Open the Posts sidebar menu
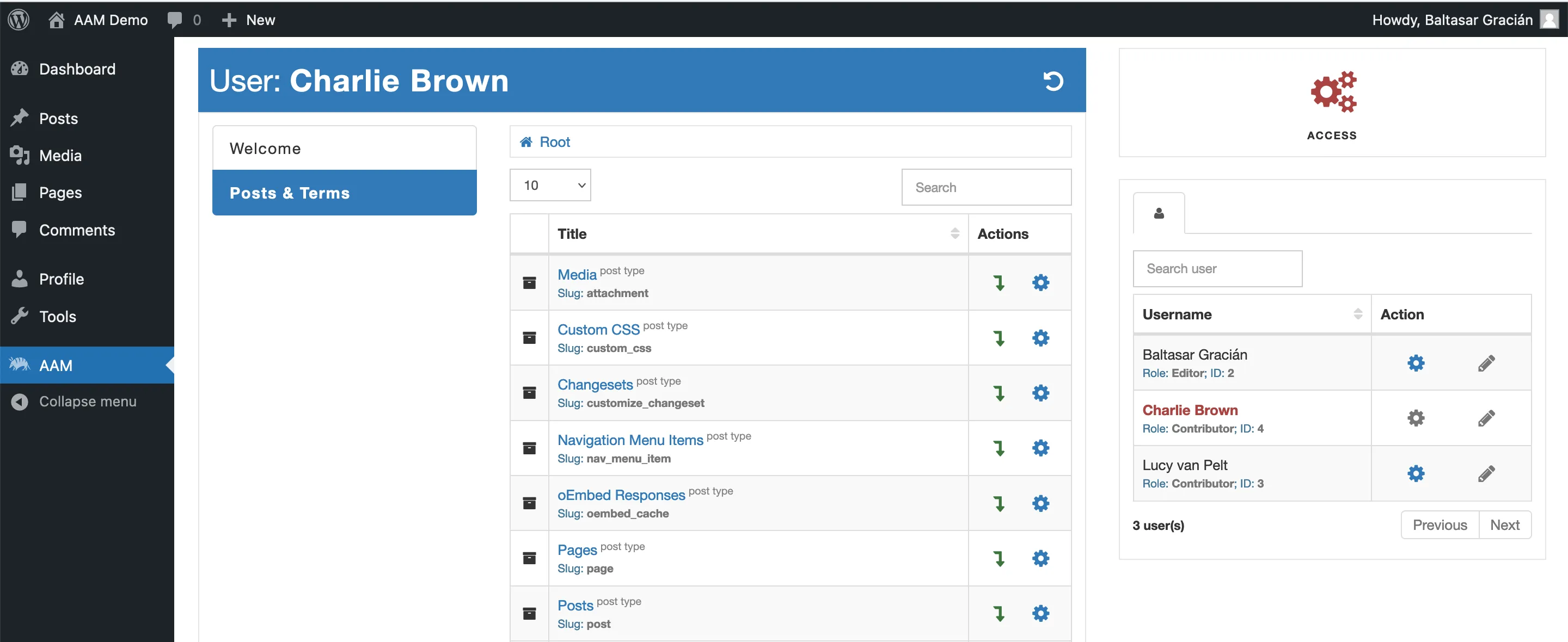 [58, 118]
